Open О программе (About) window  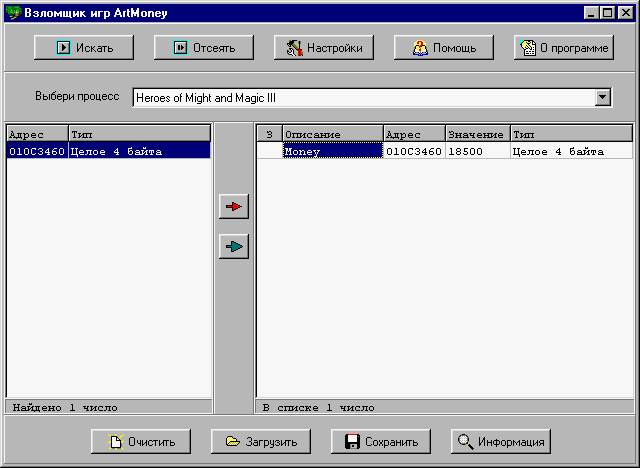click(x=564, y=47)
